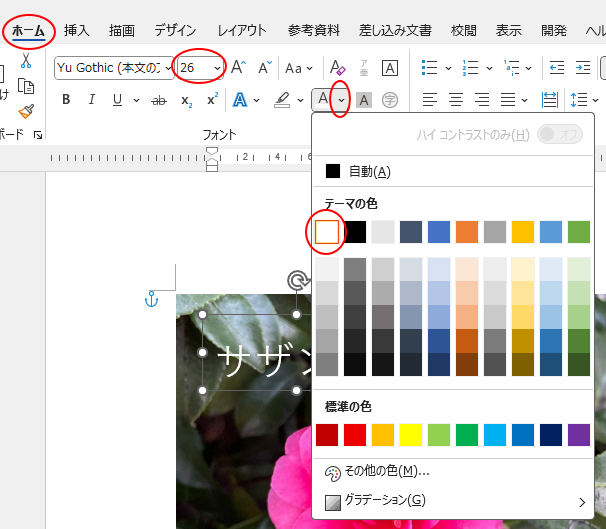Click the image rotation handle
Image resolution: width=606 pixels, height=529 pixels.
tap(298, 281)
